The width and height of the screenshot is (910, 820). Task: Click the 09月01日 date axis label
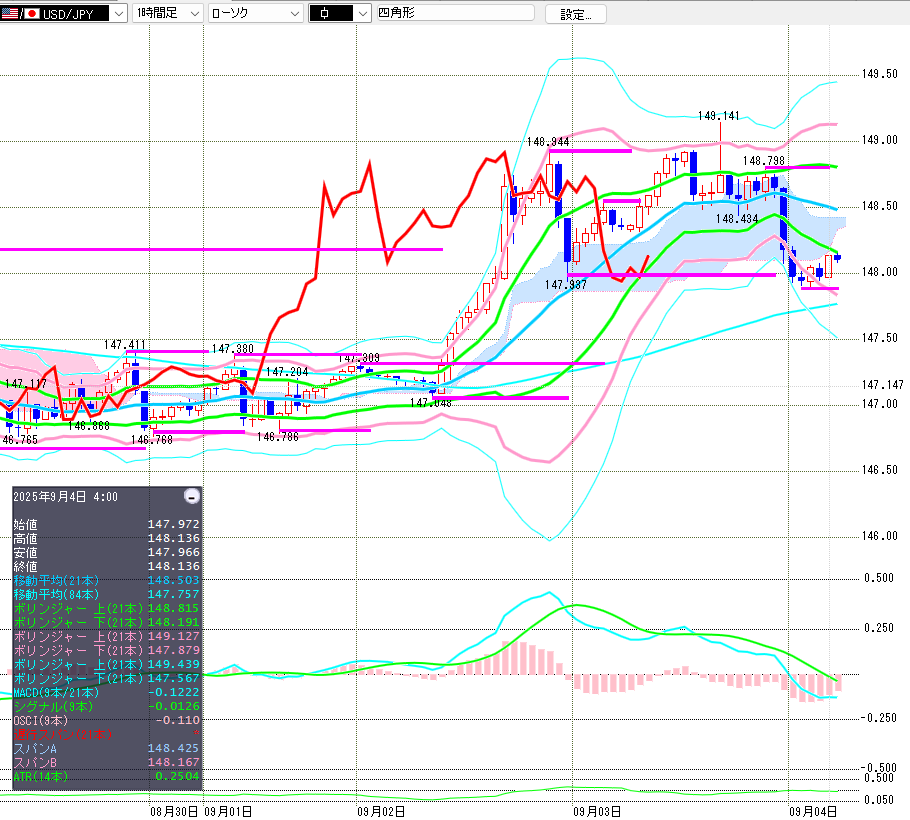pyautogui.click(x=228, y=811)
